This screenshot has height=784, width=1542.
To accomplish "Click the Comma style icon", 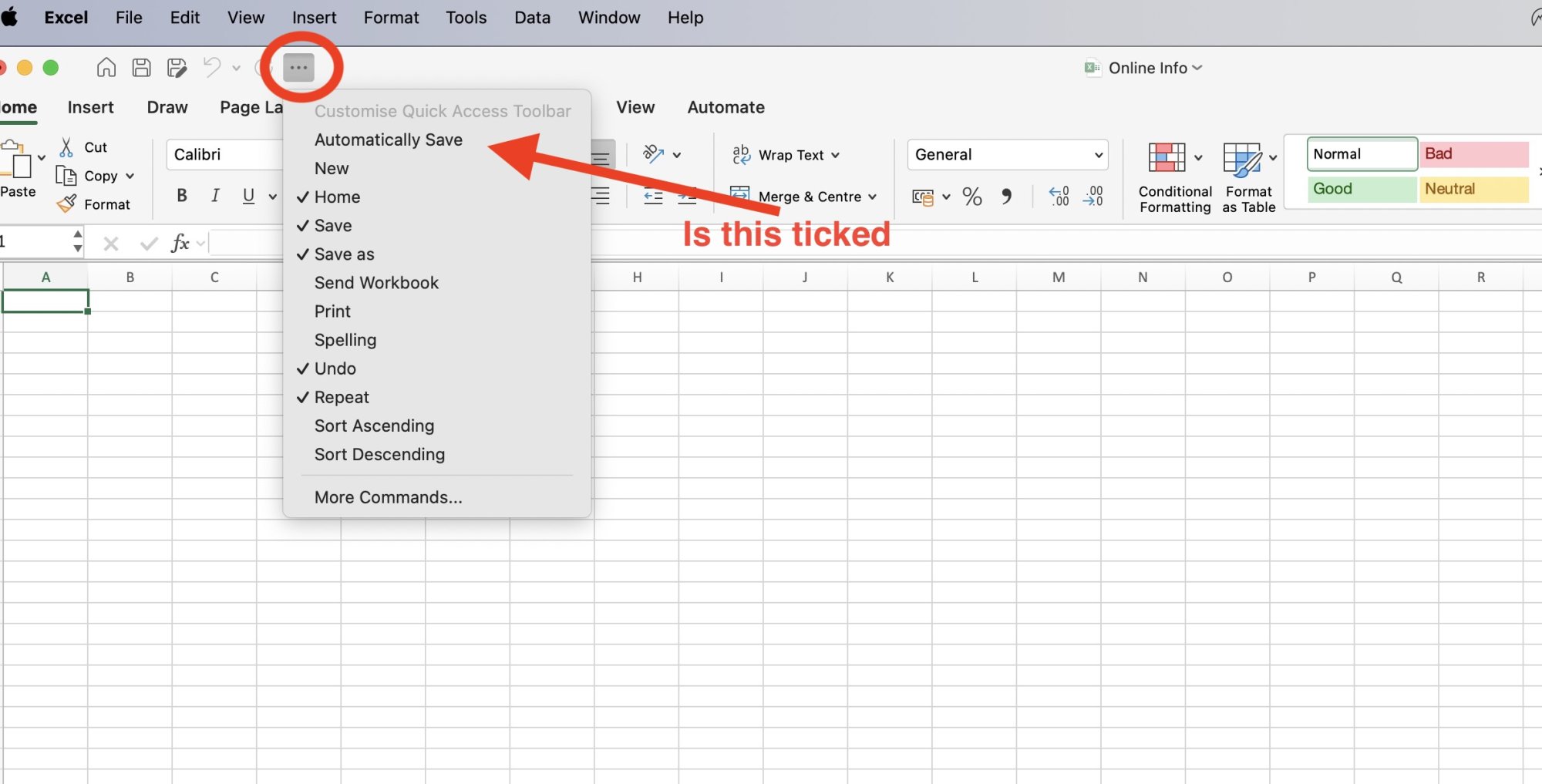I will (1006, 197).
